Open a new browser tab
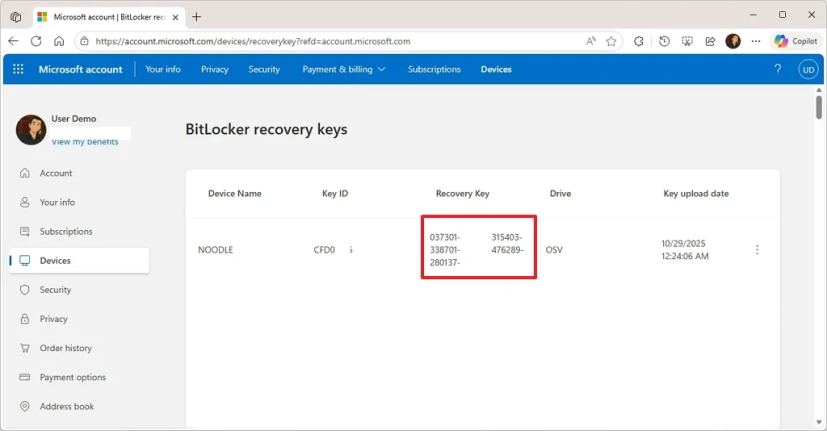The height and width of the screenshot is (431, 827). tap(196, 16)
